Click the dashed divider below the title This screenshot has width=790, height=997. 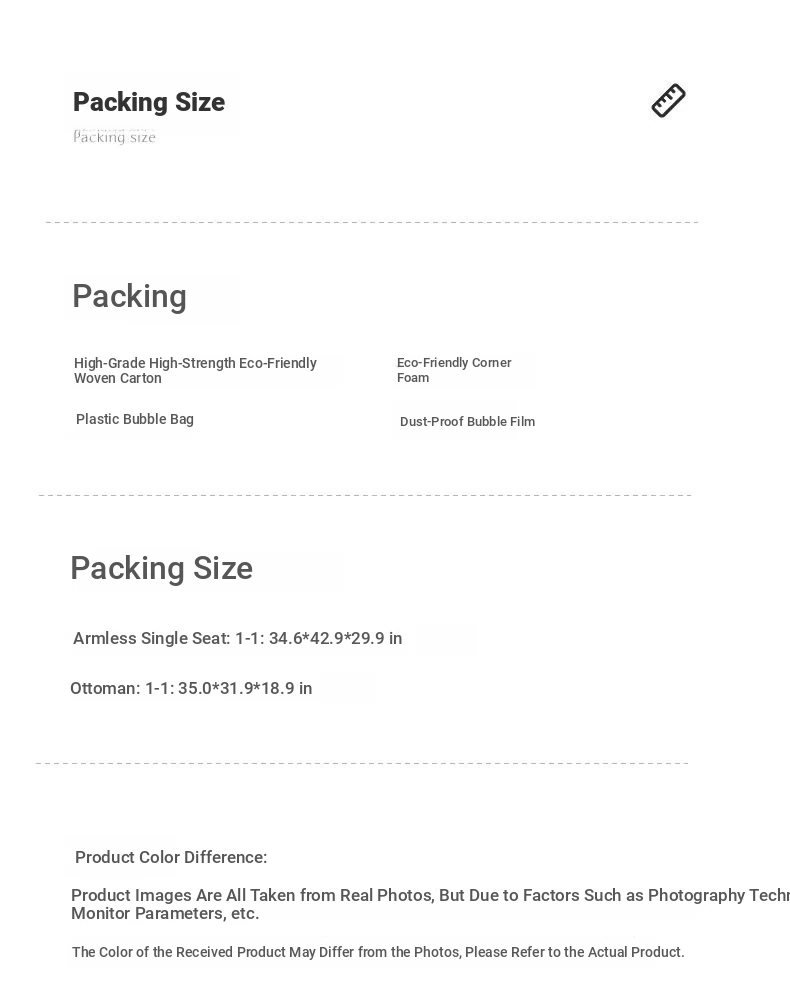(x=372, y=222)
